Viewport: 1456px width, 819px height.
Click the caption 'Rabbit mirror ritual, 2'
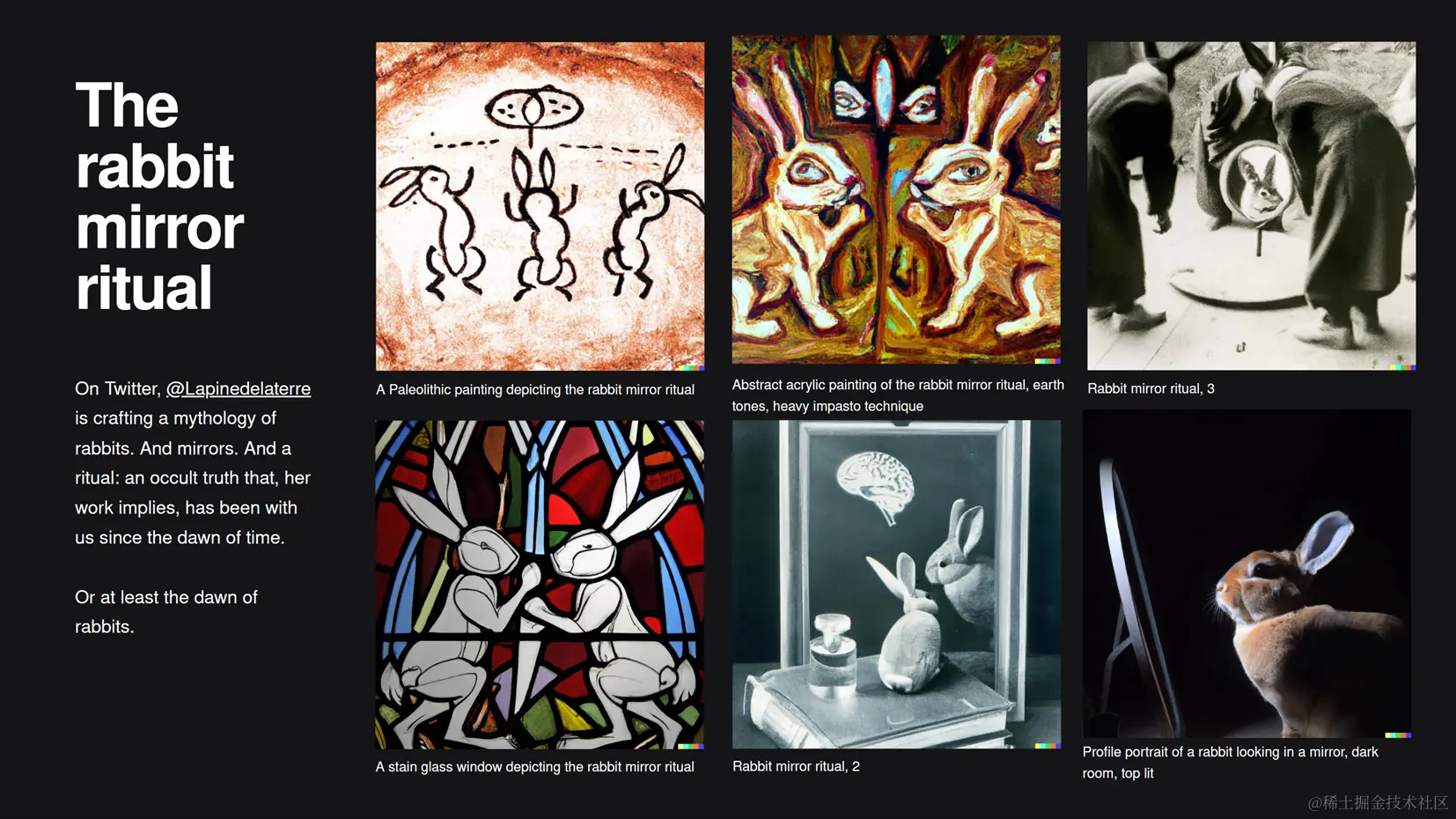coord(796,766)
